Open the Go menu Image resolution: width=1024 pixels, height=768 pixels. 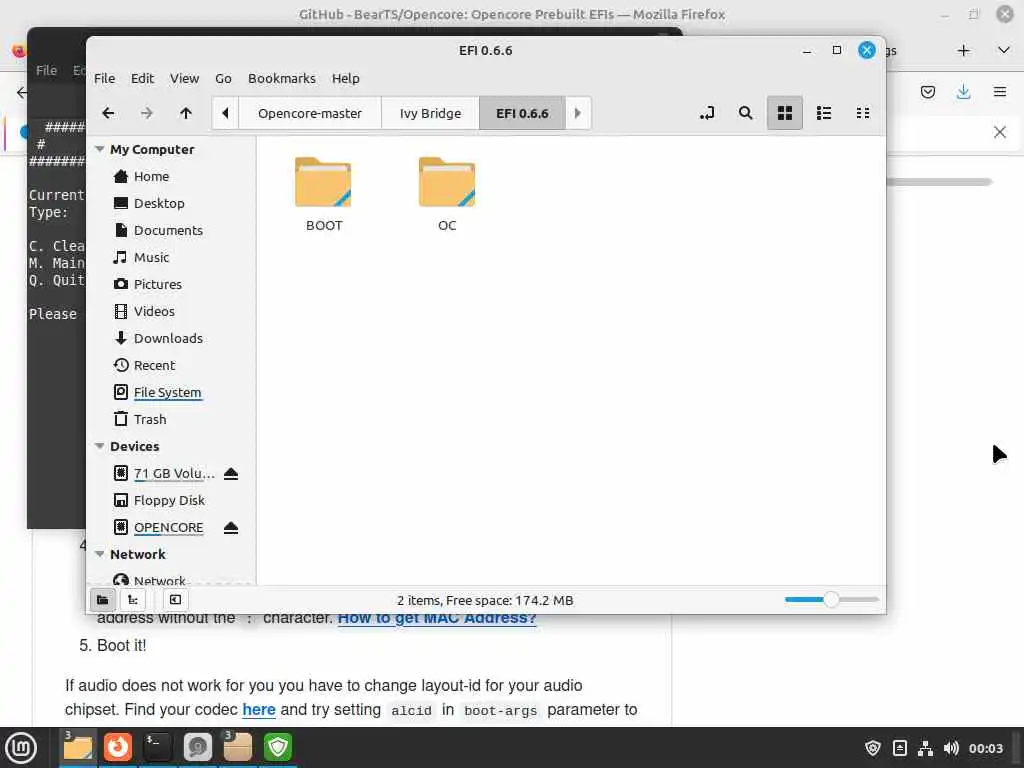click(223, 78)
